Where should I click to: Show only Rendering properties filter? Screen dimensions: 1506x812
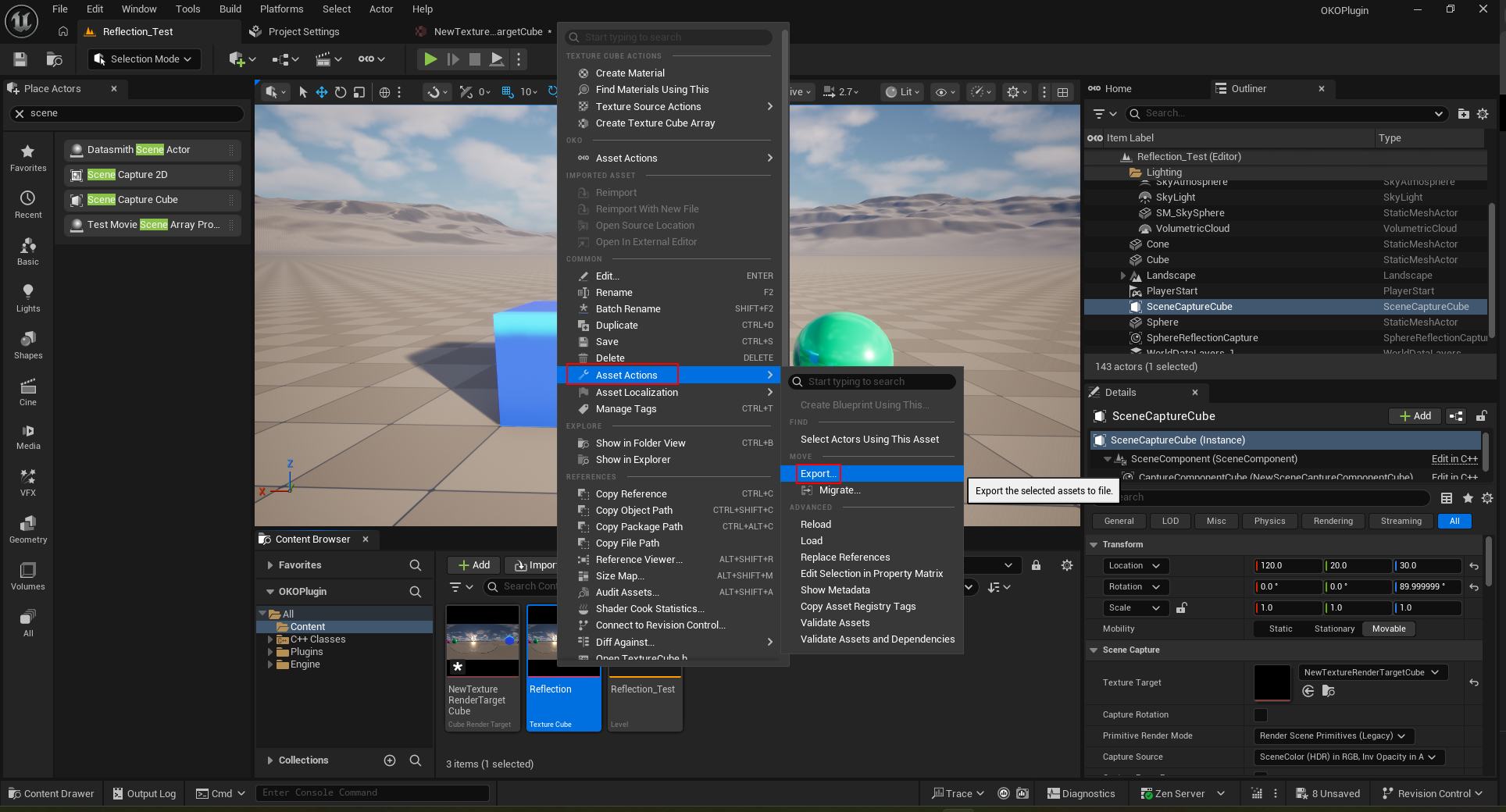pos(1333,522)
